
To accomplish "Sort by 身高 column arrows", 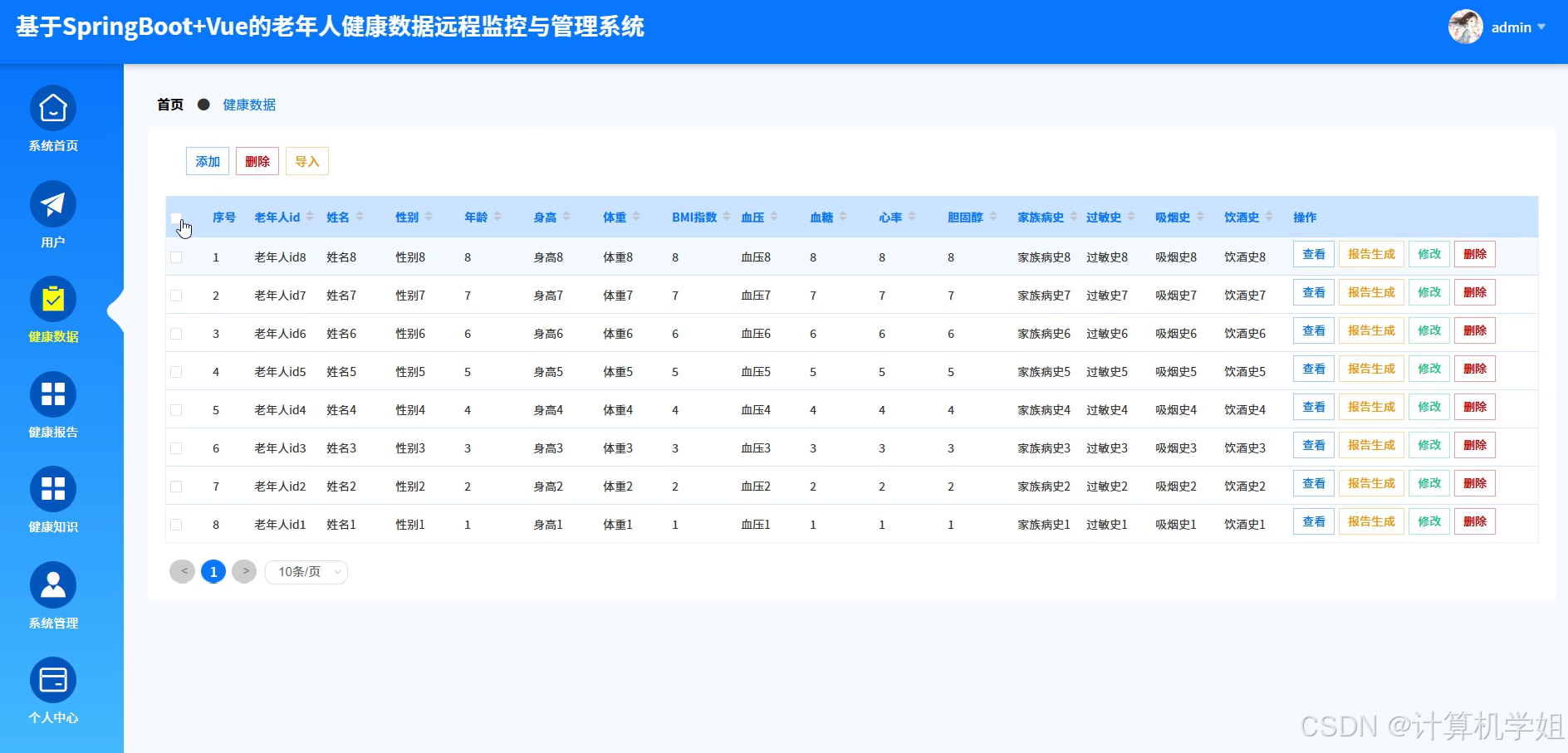I will (x=566, y=217).
